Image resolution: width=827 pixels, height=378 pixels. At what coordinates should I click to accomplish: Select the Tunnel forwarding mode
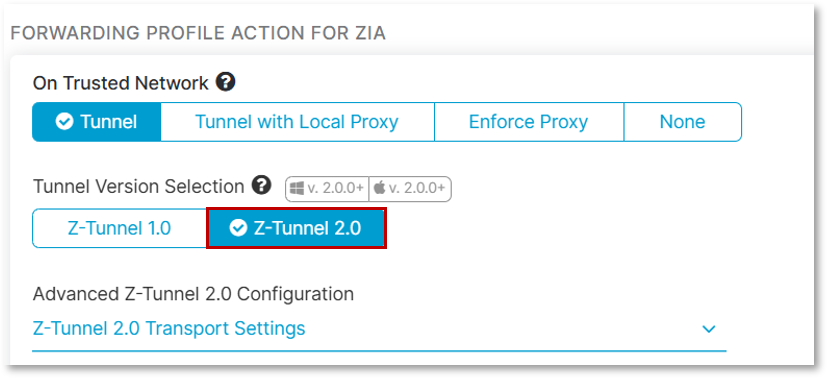coord(97,122)
